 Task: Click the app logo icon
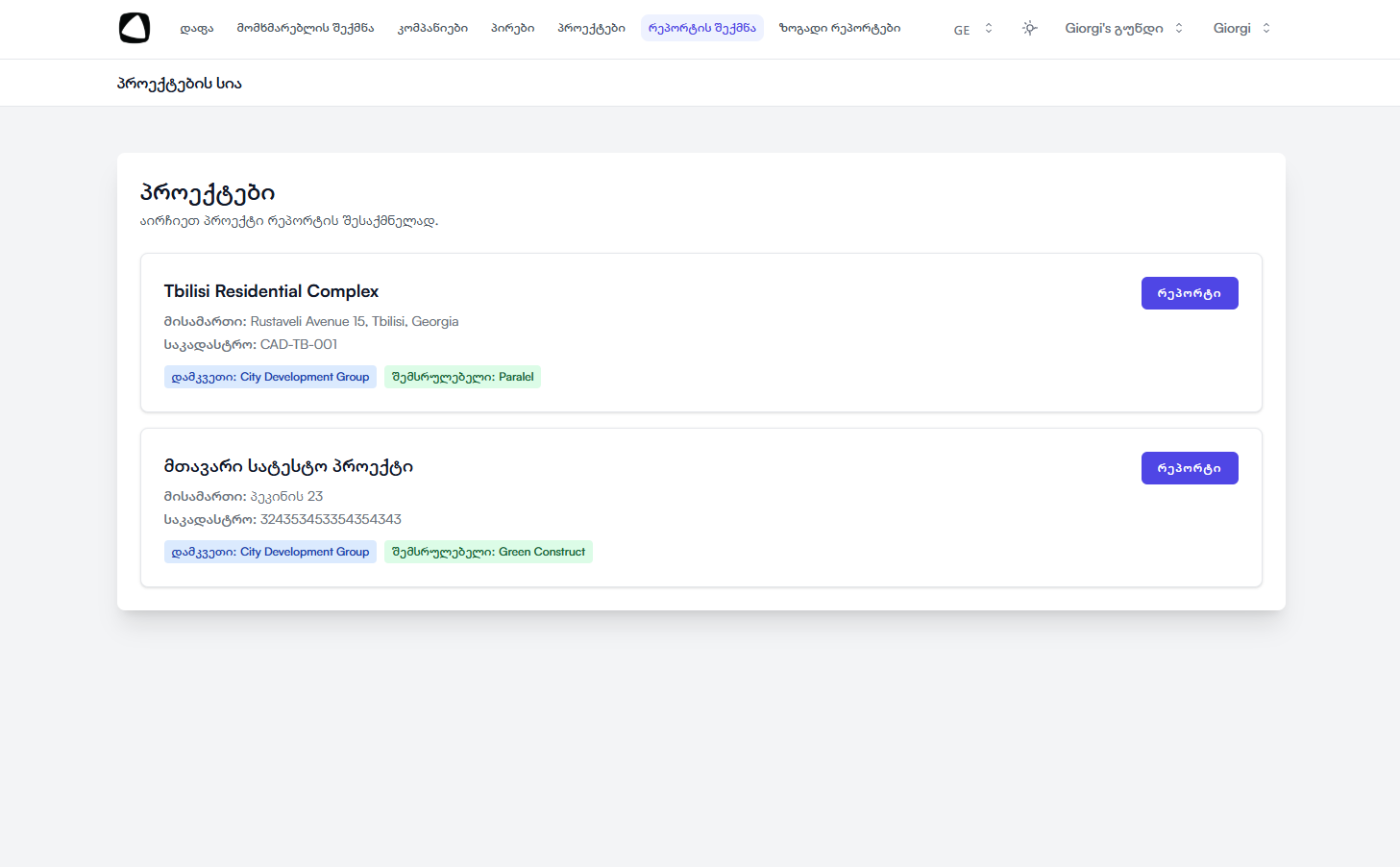coord(135,28)
